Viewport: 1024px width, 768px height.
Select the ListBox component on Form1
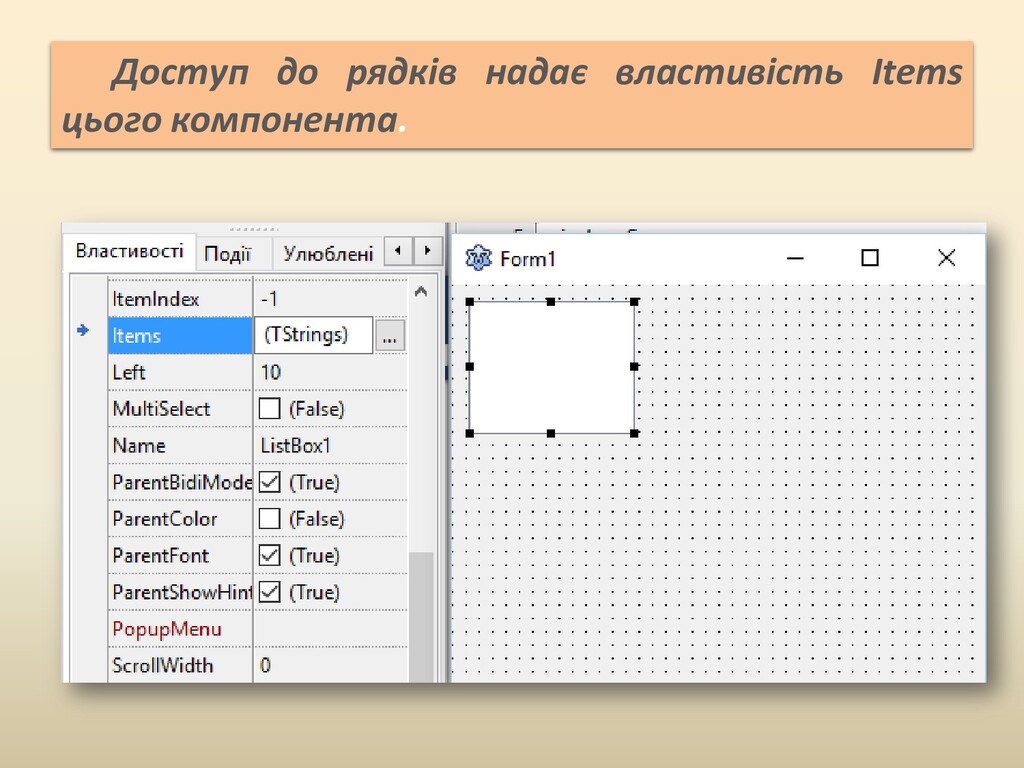pos(552,367)
